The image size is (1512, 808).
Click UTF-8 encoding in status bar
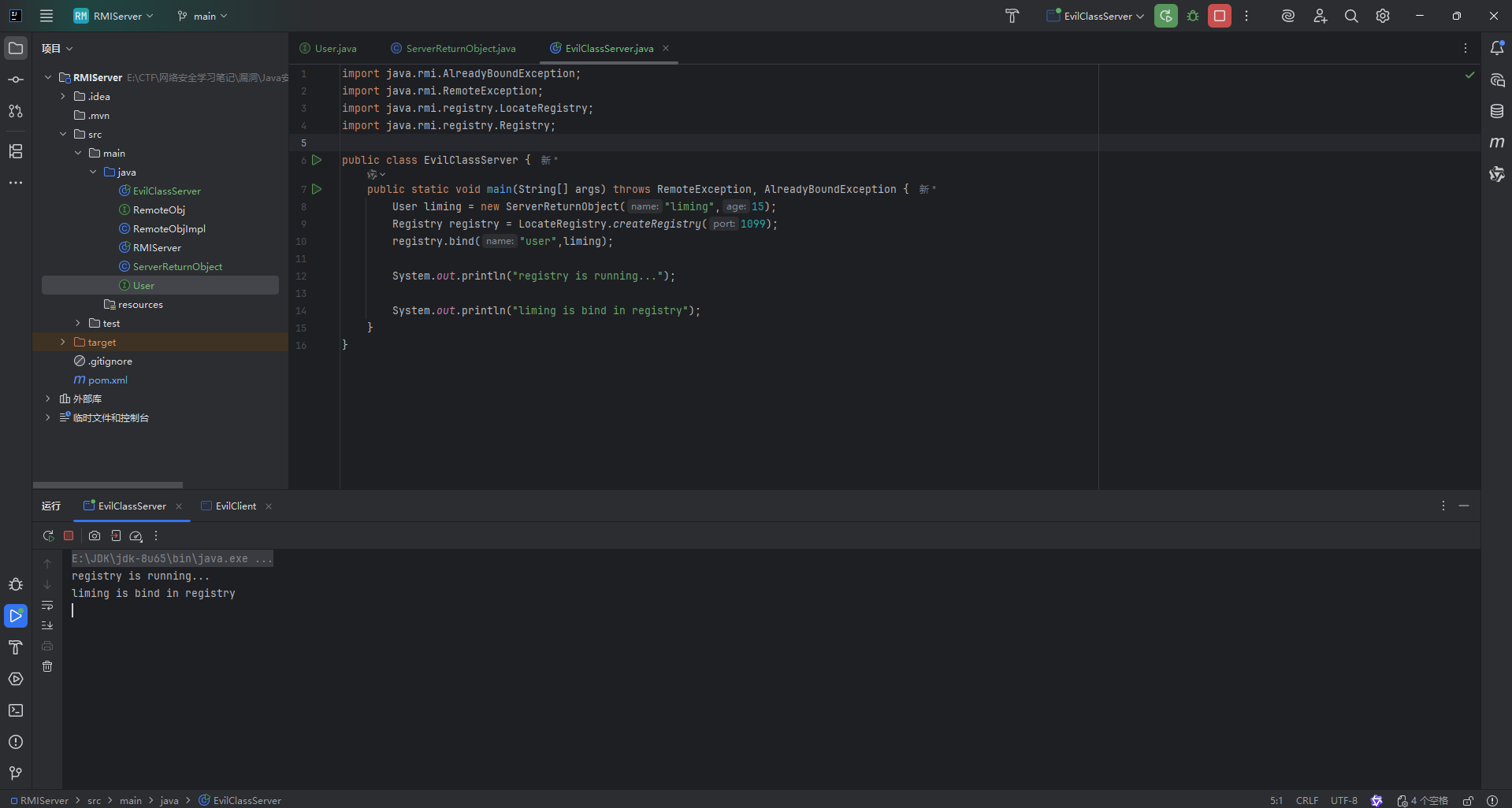pos(1343,800)
